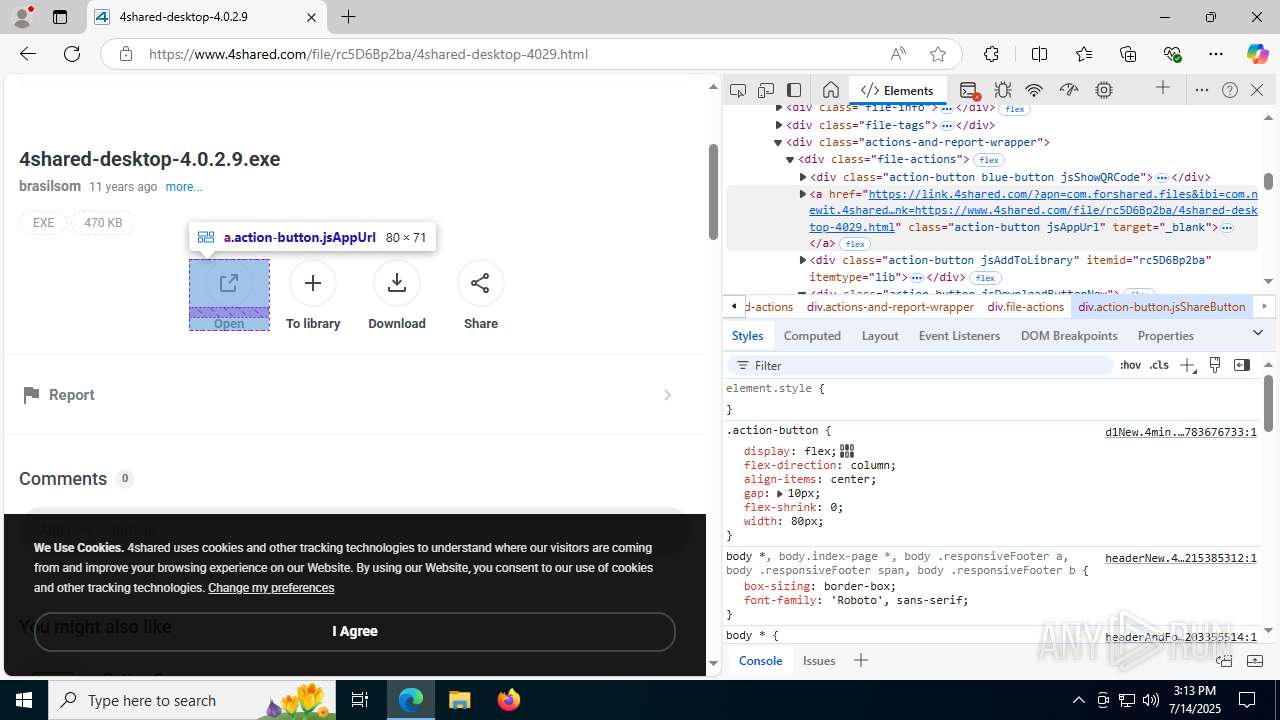Open the DevTools Welcome home icon
This screenshot has width=1280, height=720.
pyautogui.click(x=830, y=90)
